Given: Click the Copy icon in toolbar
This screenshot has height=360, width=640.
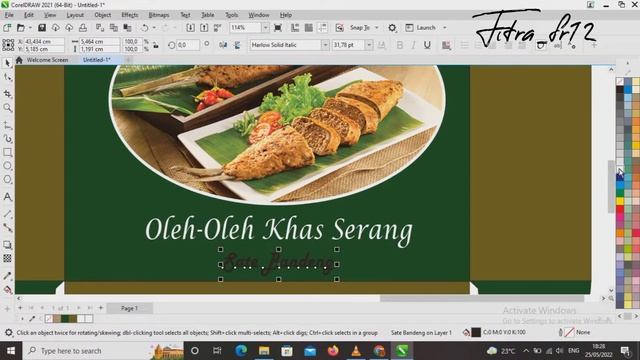Looking at the screenshot, I should [113, 28].
